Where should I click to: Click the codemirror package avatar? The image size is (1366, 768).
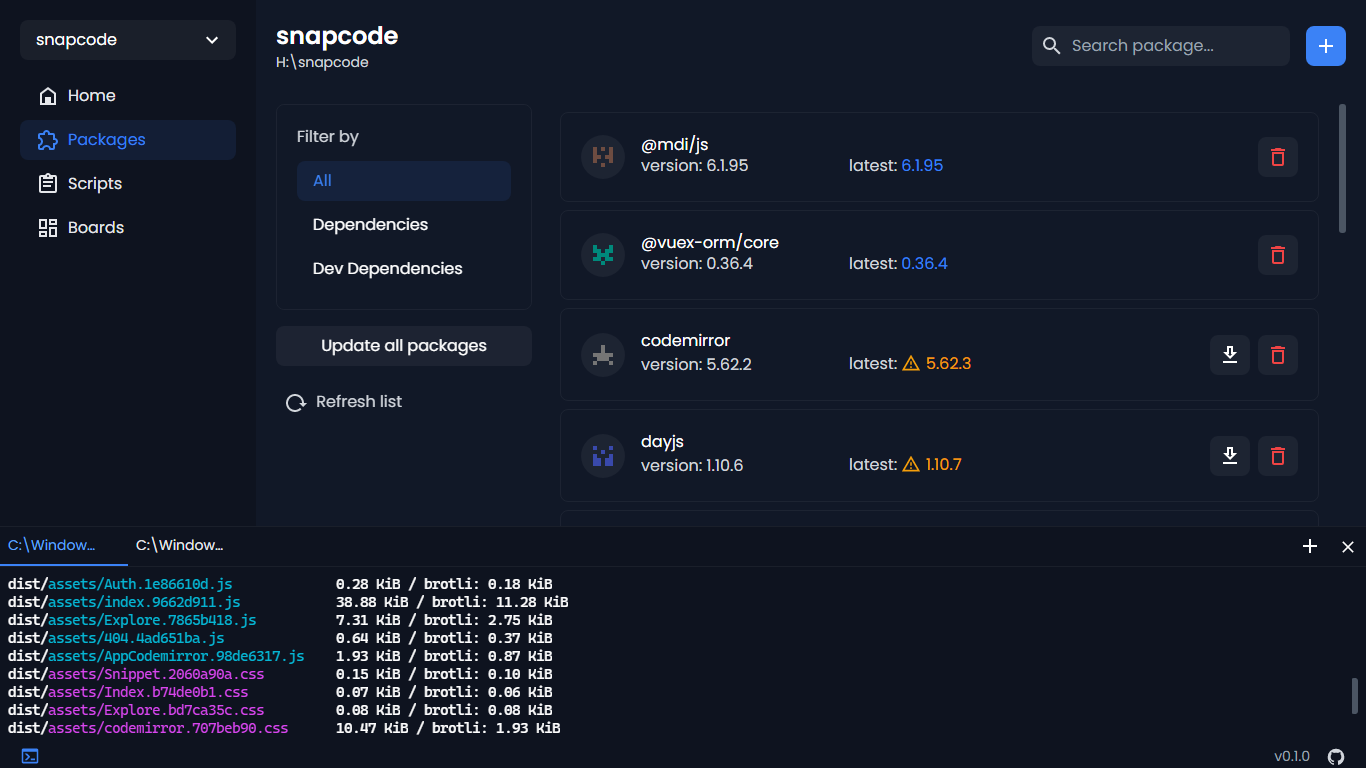click(603, 355)
